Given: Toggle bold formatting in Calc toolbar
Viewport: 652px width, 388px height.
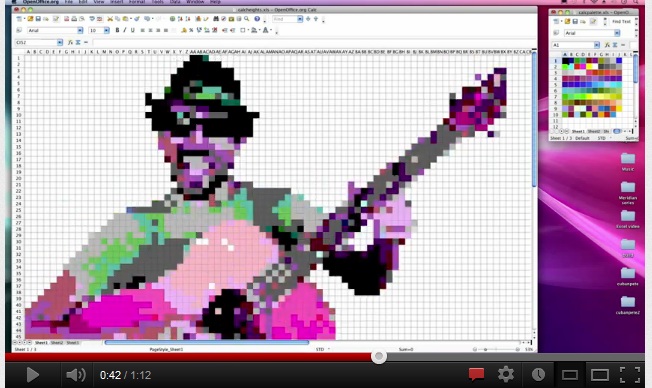Looking at the screenshot, I should (x=117, y=30).
